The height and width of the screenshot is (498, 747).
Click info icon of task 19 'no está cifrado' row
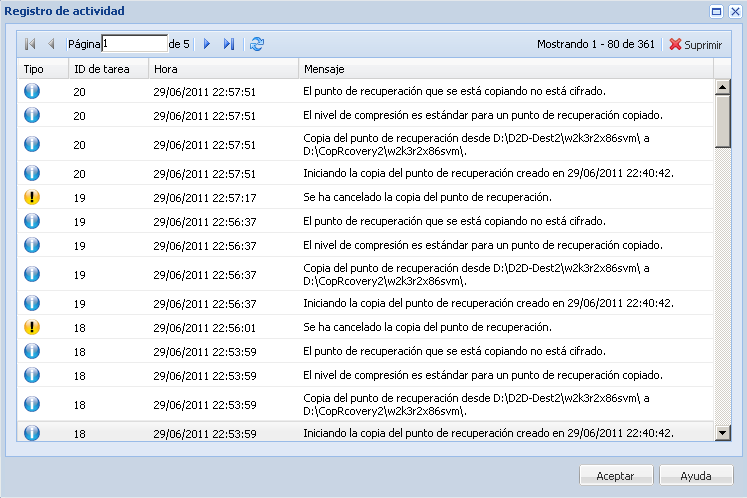[x=32, y=221]
